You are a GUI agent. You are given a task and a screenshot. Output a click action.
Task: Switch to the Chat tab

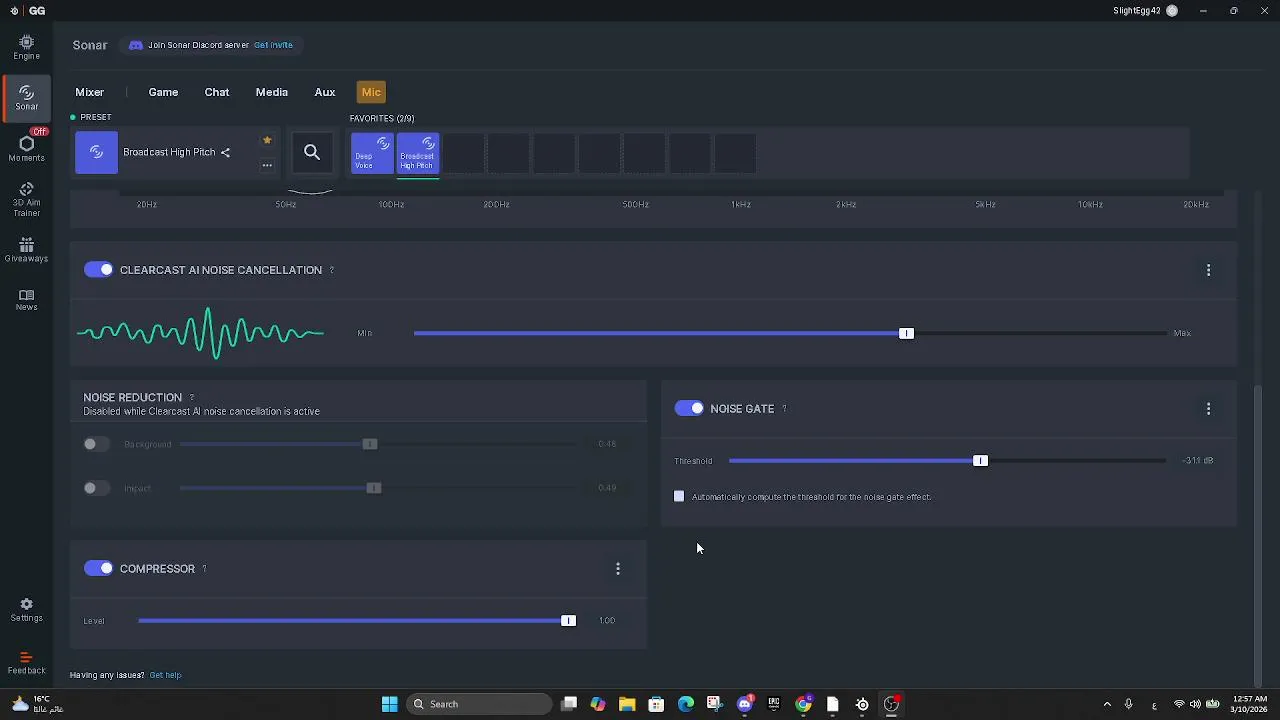point(217,92)
